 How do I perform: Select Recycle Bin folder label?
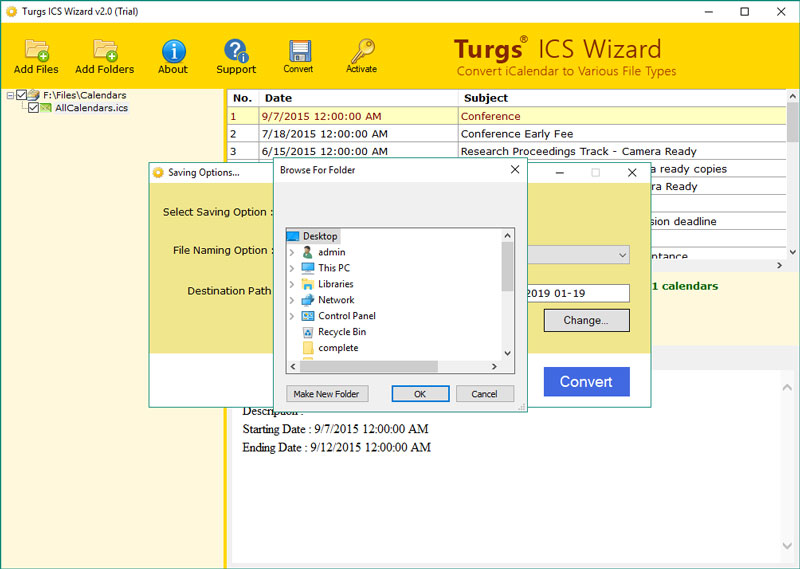click(342, 332)
